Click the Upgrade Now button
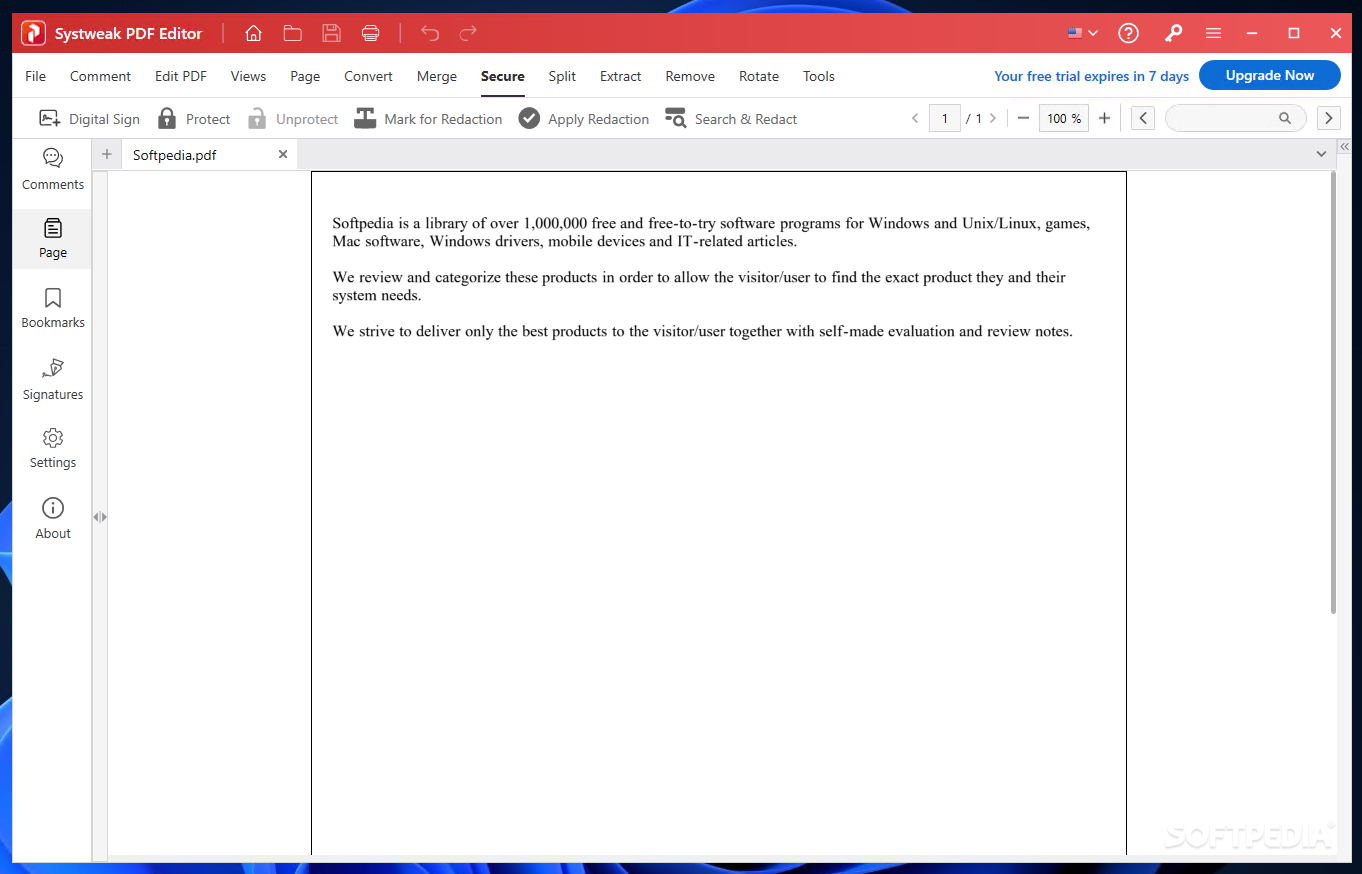The height and width of the screenshot is (874, 1362). point(1270,75)
